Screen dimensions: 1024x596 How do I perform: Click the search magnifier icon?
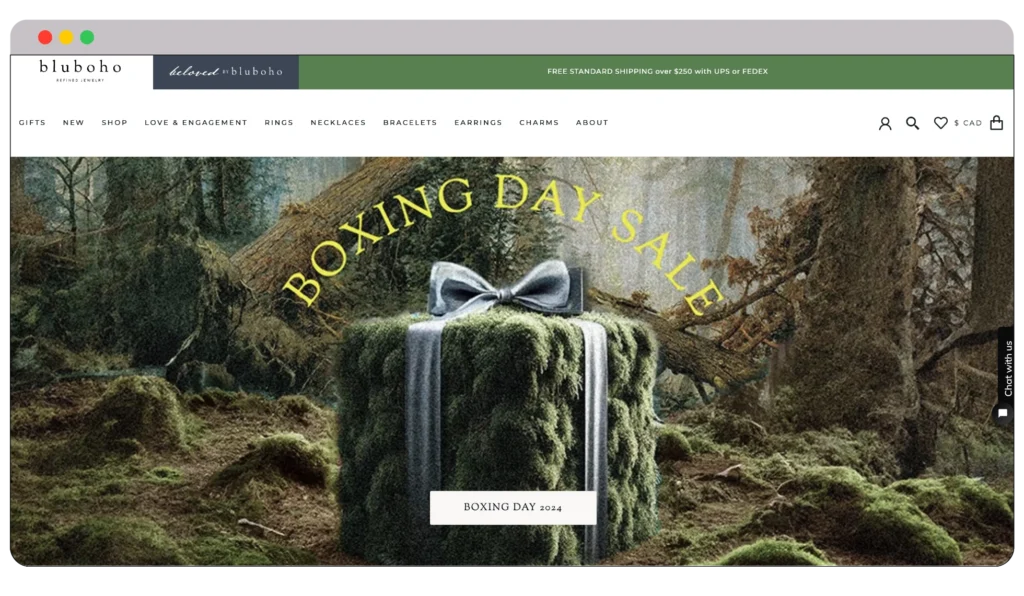click(912, 123)
